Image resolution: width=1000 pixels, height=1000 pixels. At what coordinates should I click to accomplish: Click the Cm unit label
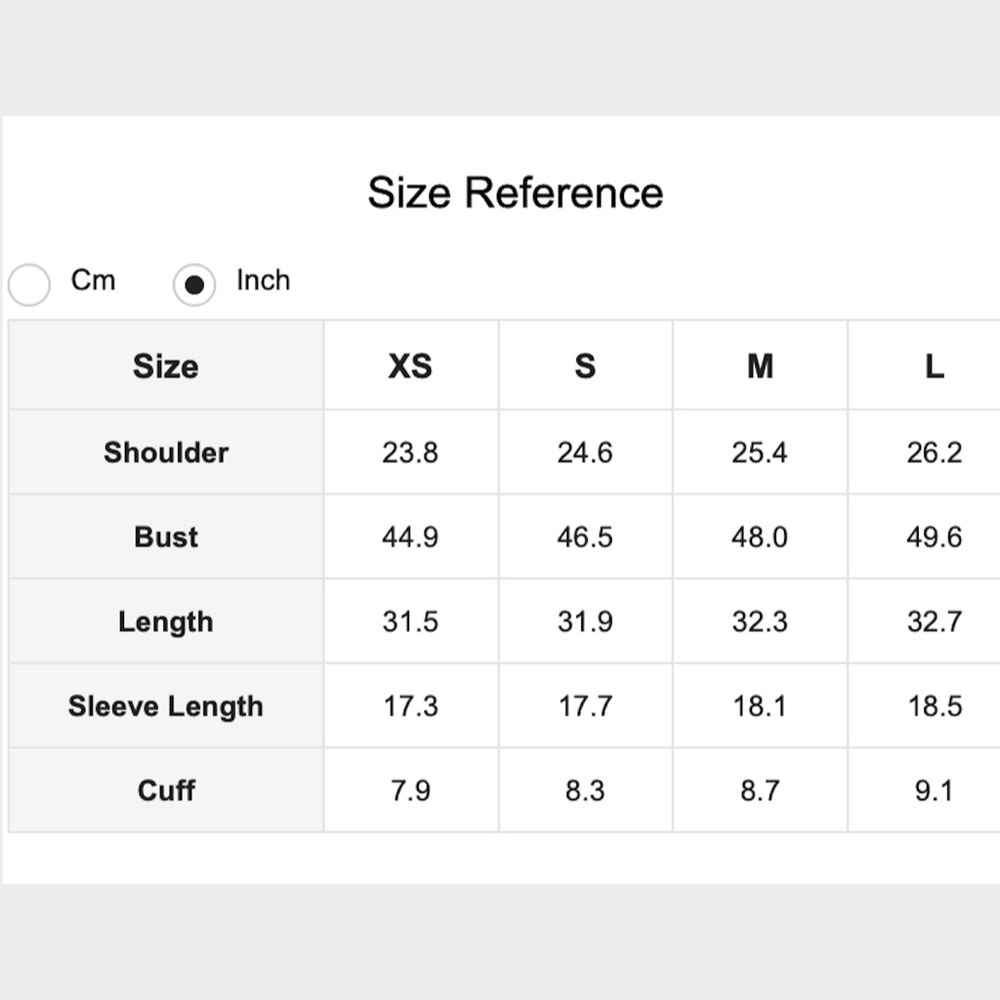pyautogui.click(x=93, y=280)
